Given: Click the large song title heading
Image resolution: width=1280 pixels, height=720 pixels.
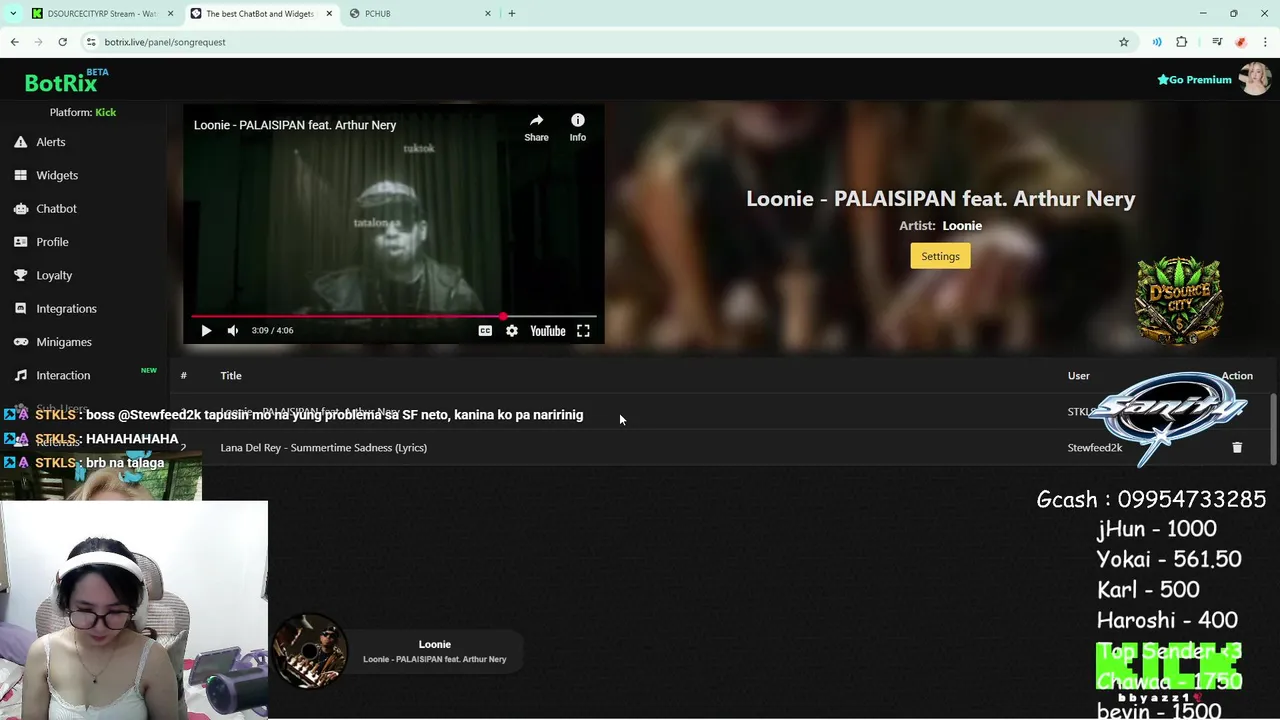Looking at the screenshot, I should pyautogui.click(x=940, y=199).
